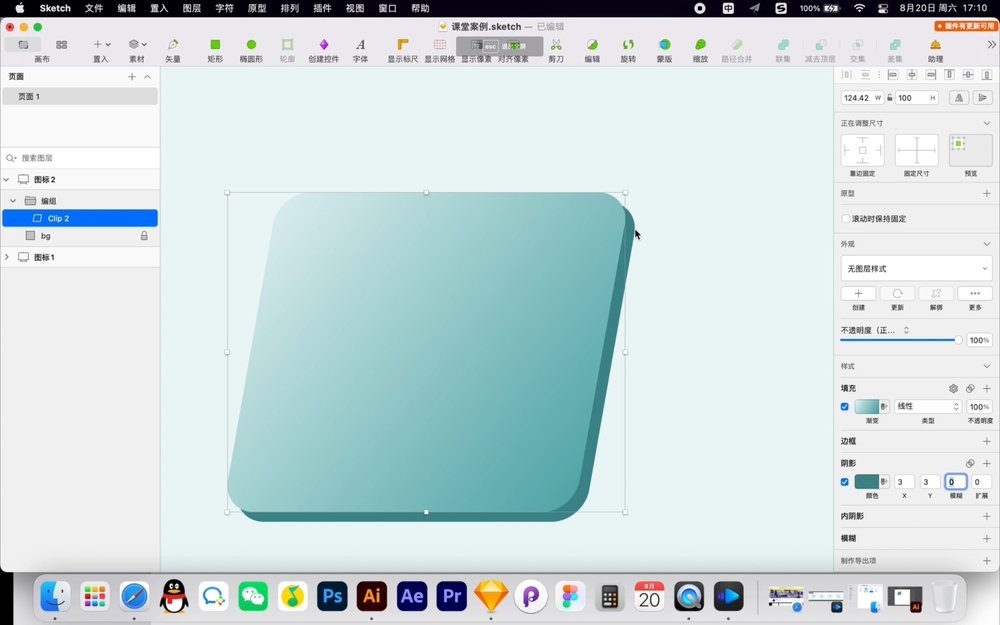The width and height of the screenshot is (1000, 625).
Task: Flip the layer vertically in the inspector
Action: click(x=983, y=98)
